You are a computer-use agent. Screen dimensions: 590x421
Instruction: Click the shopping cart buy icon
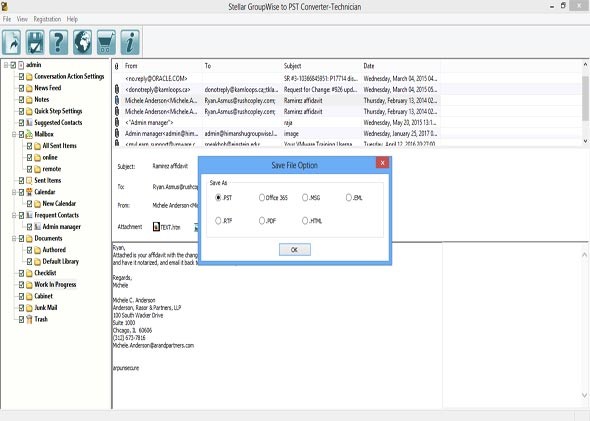[x=106, y=42]
